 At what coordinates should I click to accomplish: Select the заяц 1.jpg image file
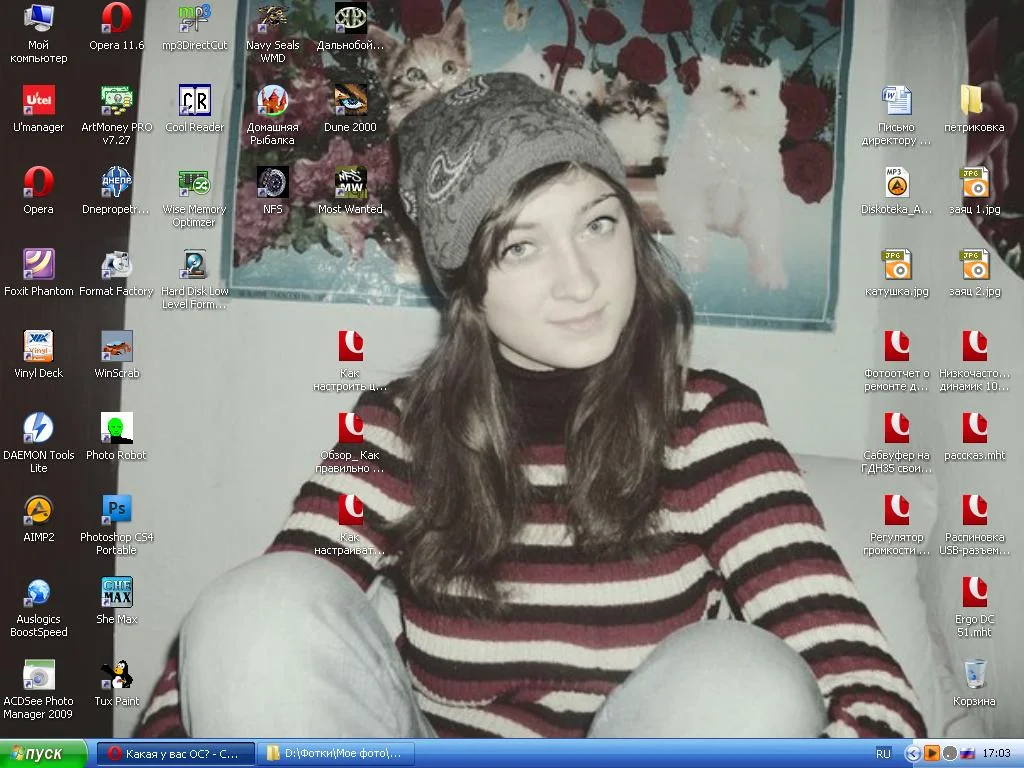click(974, 183)
